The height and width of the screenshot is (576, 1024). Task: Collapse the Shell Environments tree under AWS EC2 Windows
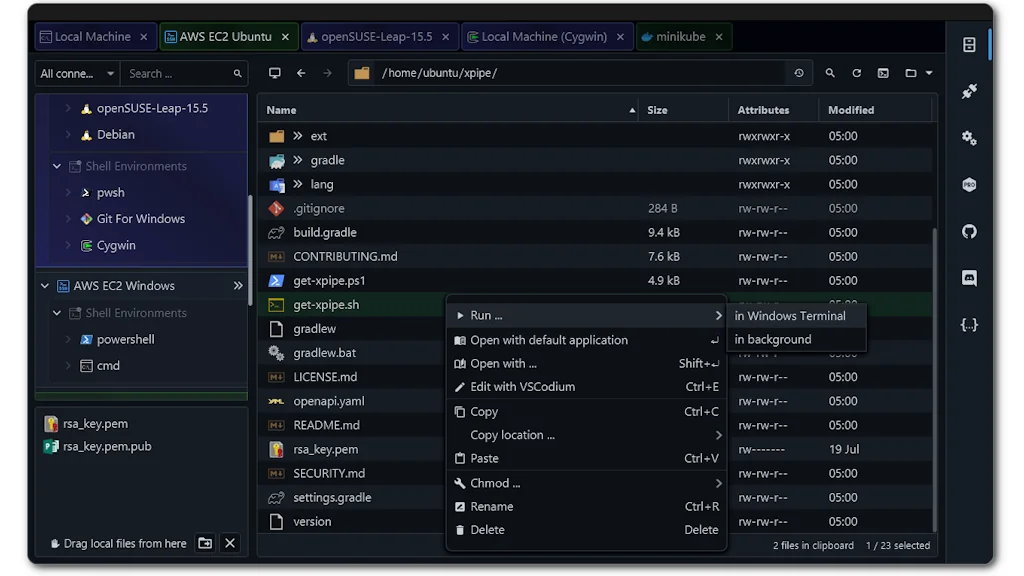pyautogui.click(x=57, y=312)
